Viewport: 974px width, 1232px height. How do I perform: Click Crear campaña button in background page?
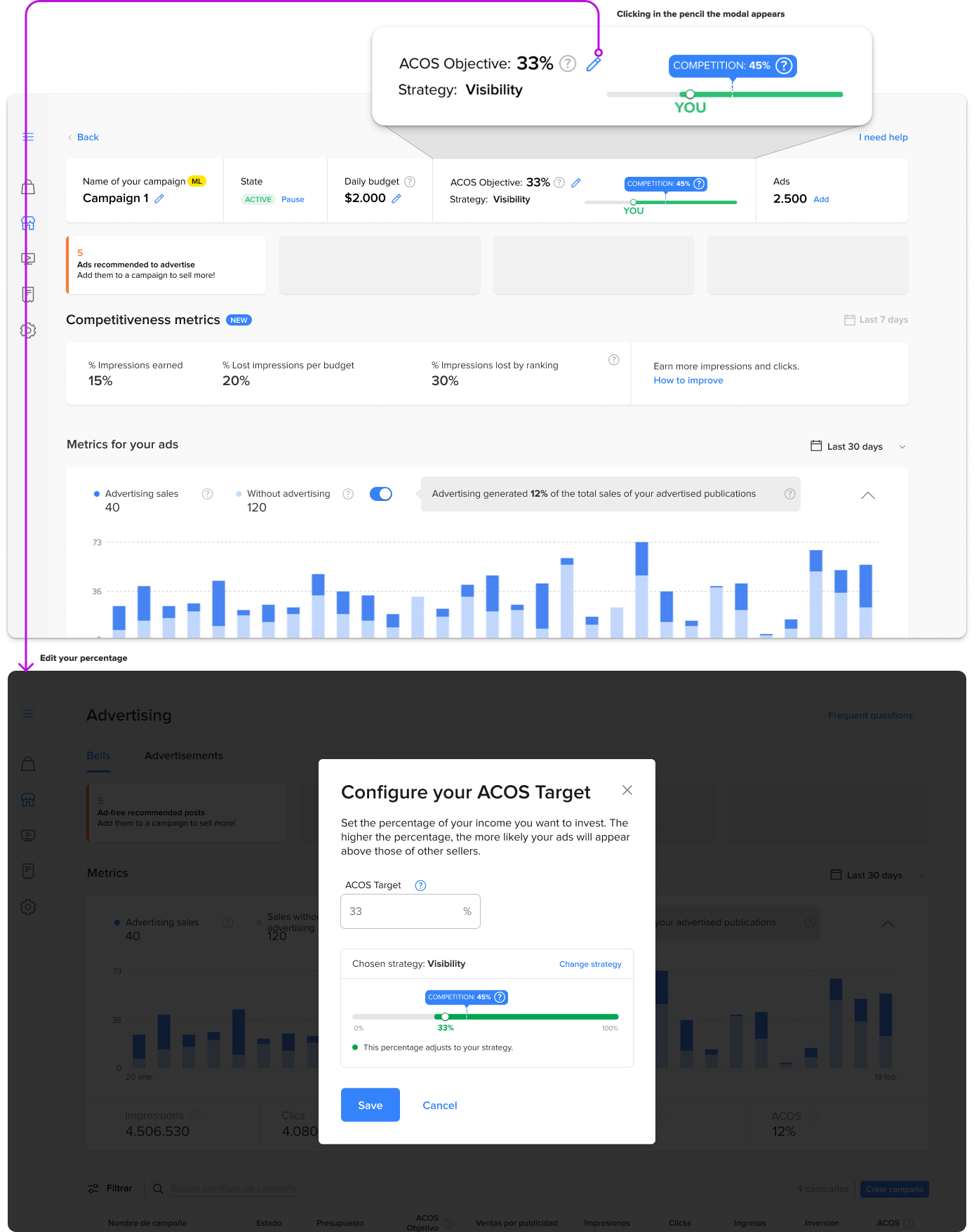[x=895, y=1189]
